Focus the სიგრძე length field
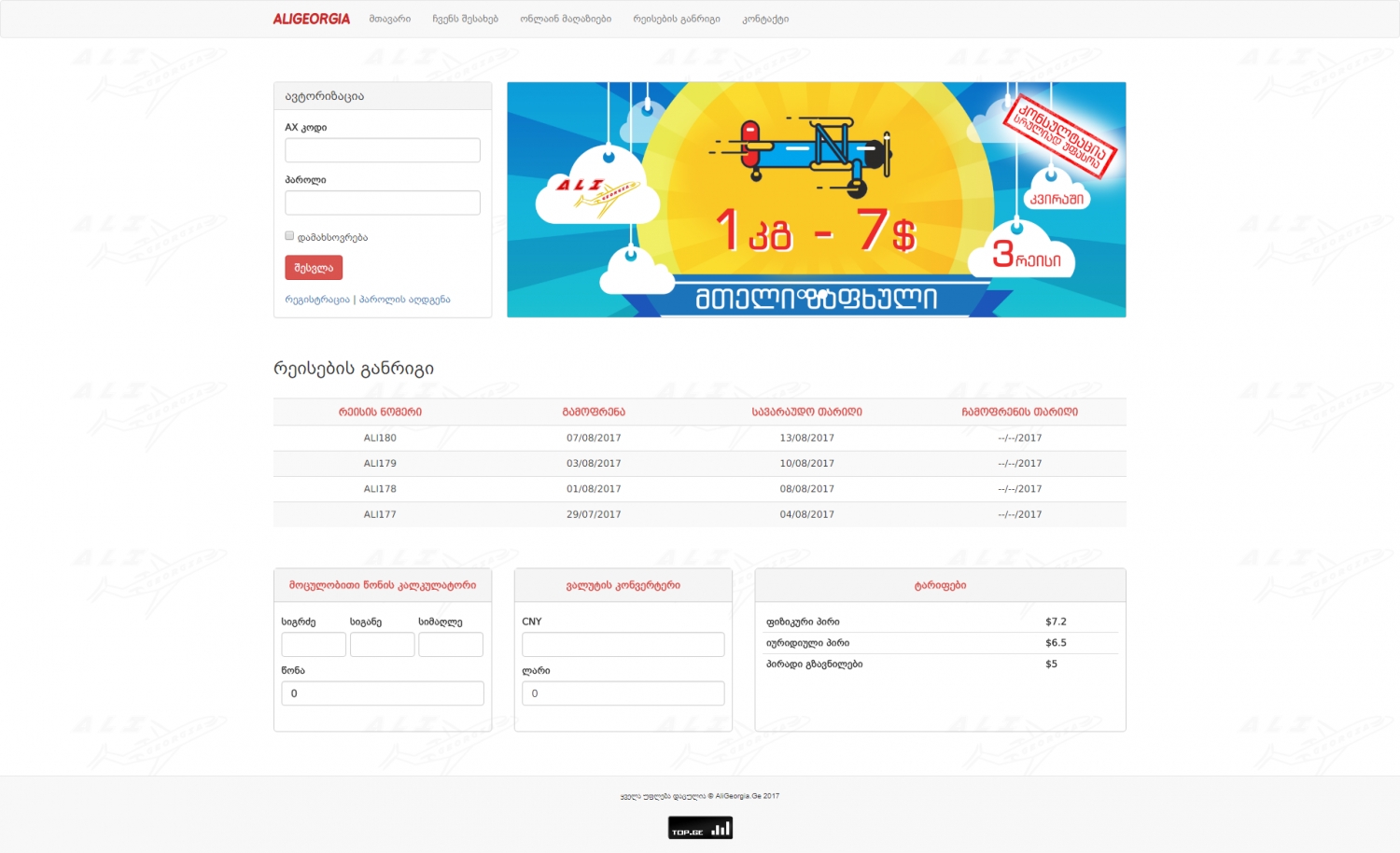Viewport: 1400px width, 853px height. point(314,645)
